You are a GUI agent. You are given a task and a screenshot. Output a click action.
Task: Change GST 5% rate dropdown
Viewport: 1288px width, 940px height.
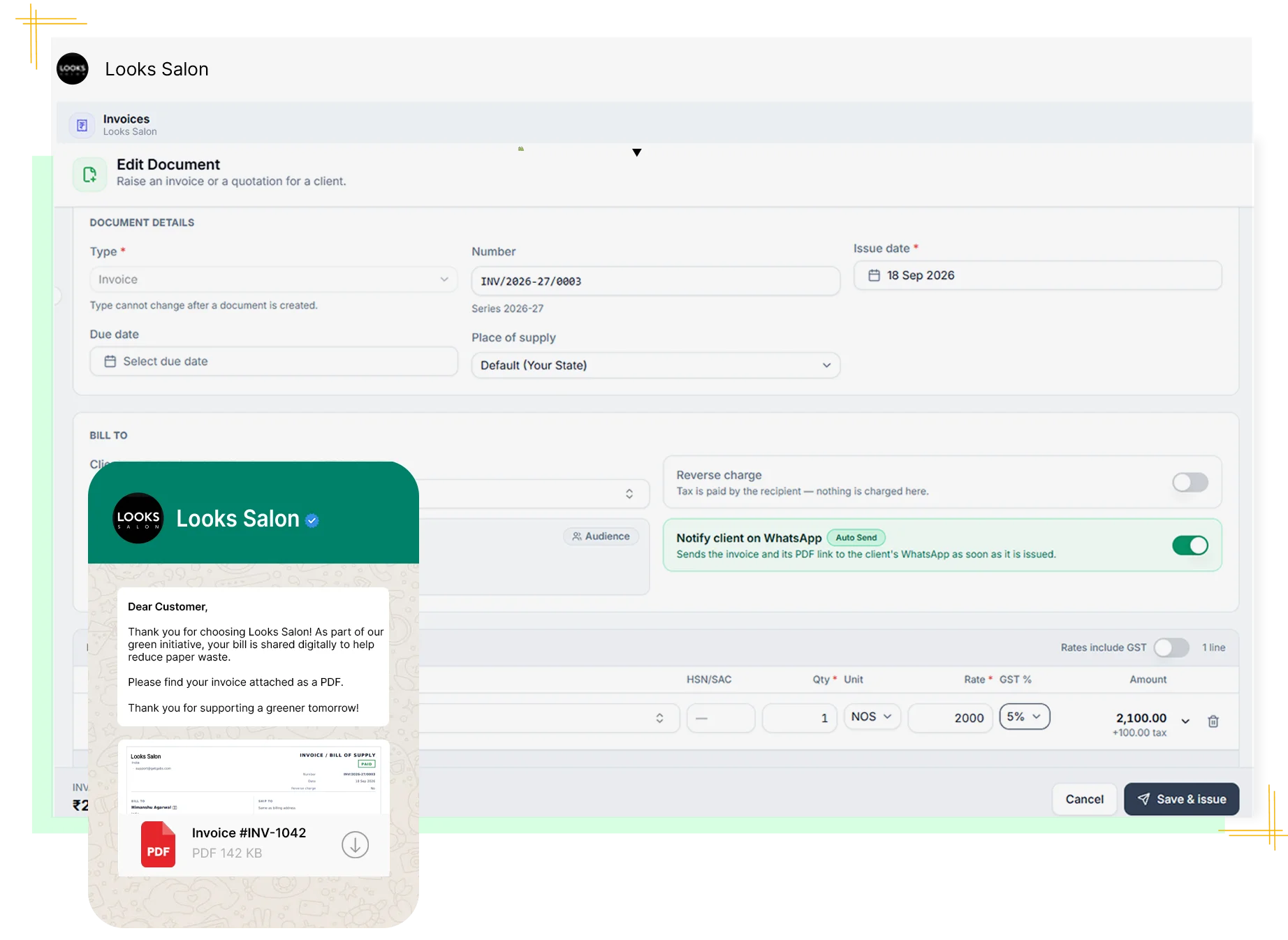[1024, 717]
